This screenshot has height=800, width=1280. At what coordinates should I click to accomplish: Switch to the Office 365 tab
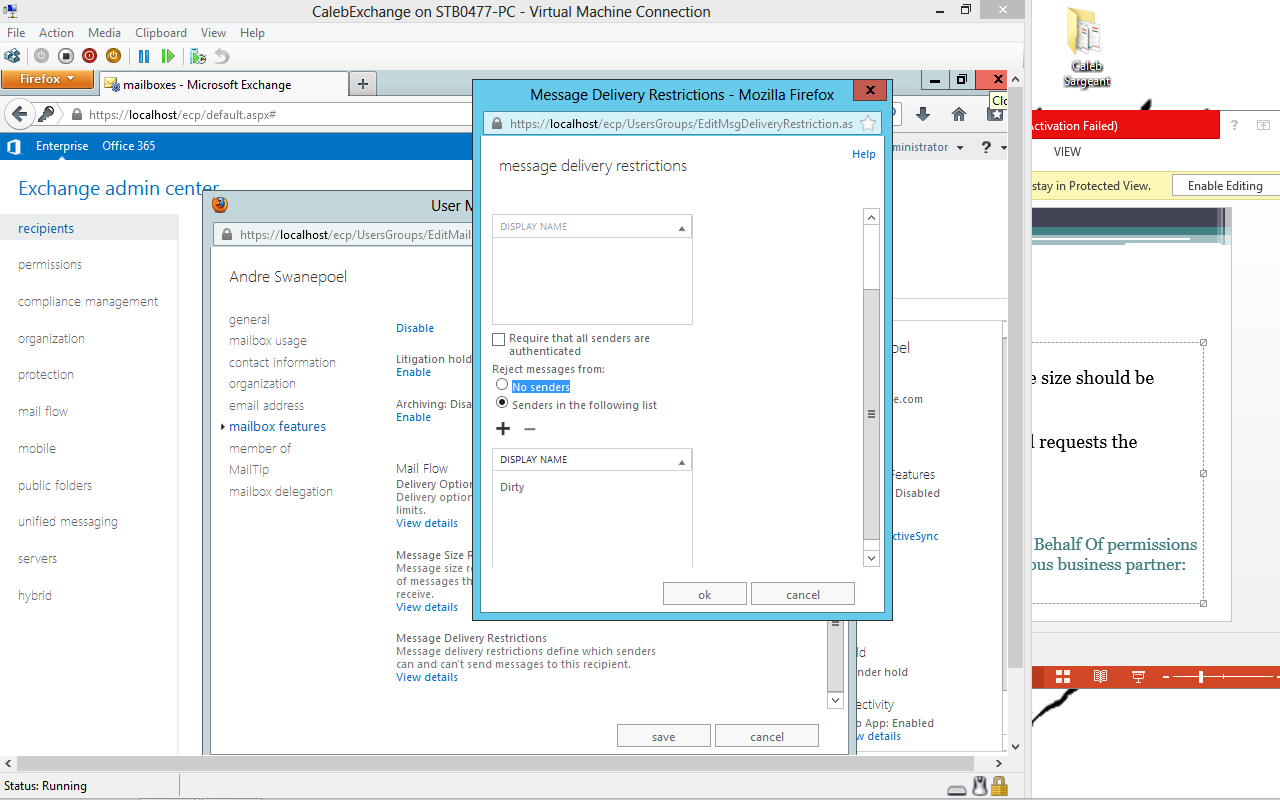[128, 146]
